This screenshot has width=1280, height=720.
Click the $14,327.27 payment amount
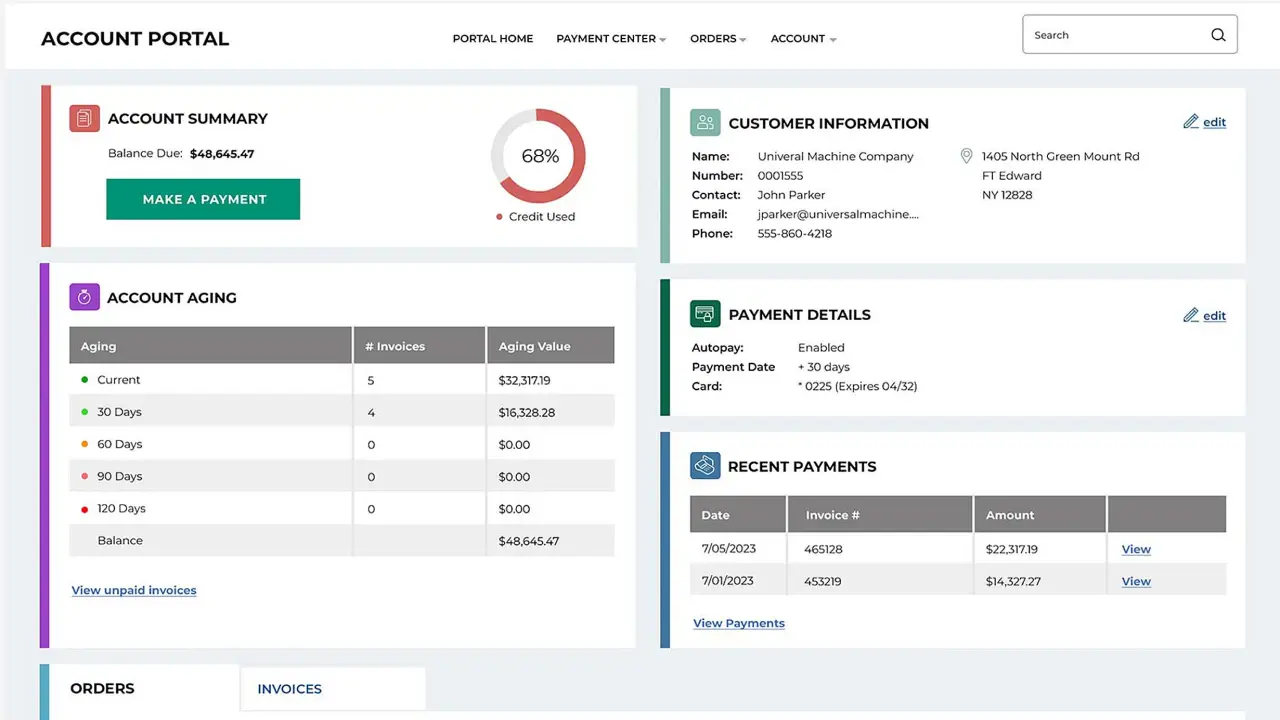(1013, 581)
